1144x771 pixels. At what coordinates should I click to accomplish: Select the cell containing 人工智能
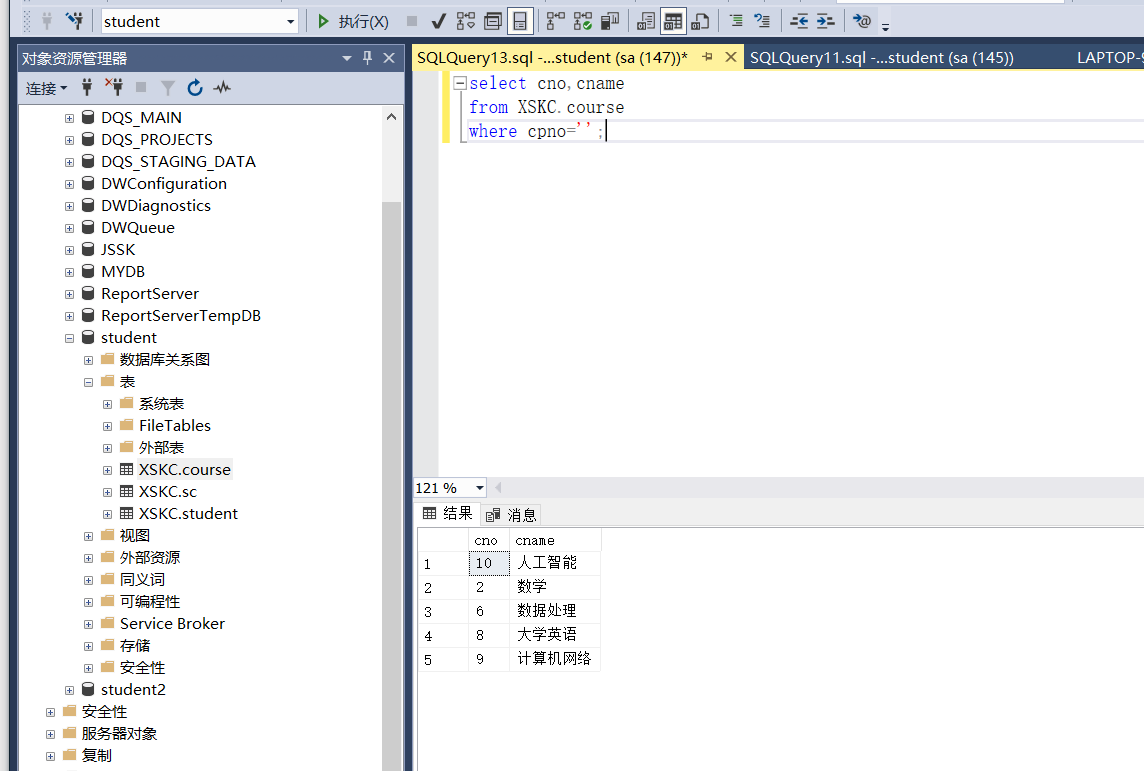pos(555,562)
